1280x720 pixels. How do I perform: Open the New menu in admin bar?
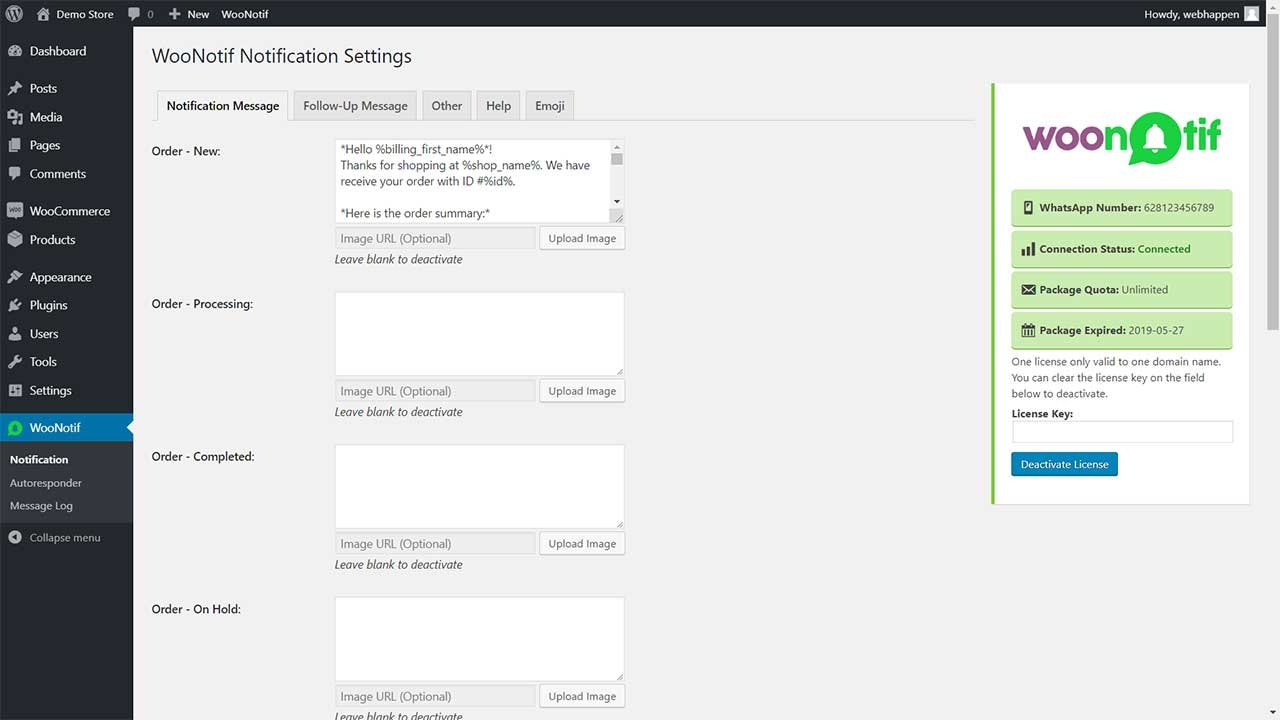pos(188,14)
